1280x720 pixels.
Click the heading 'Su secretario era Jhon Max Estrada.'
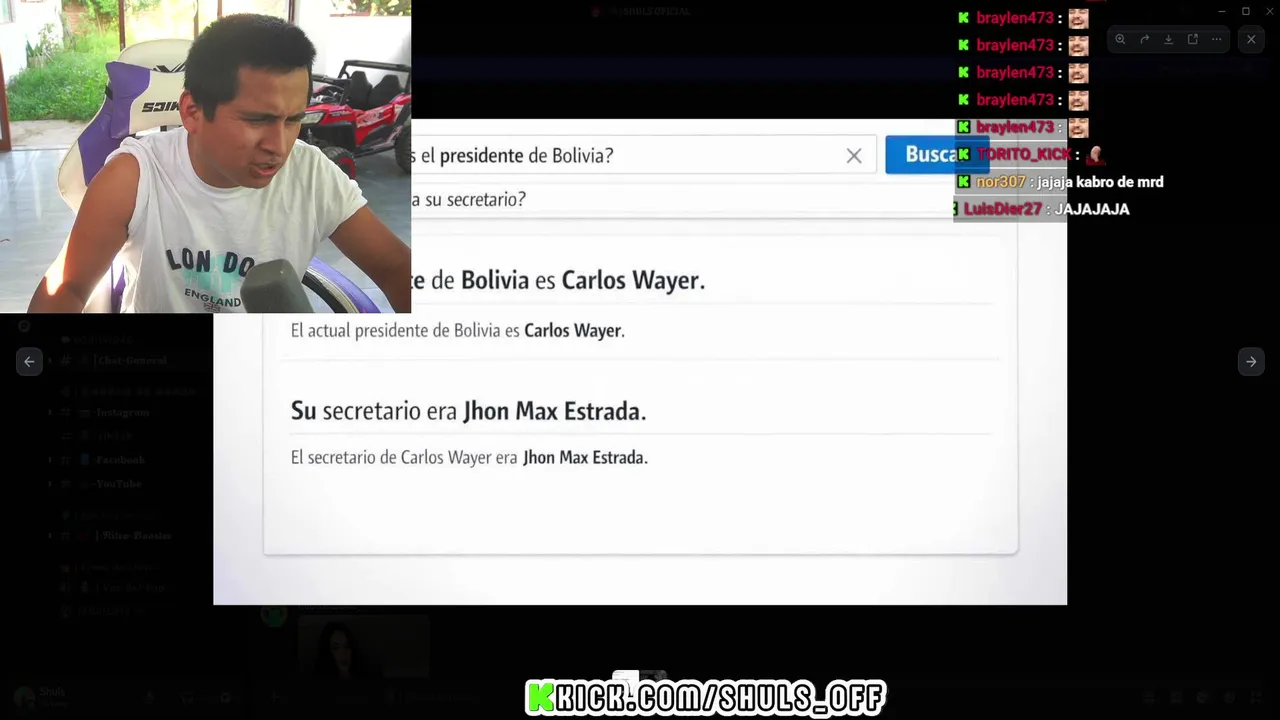point(468,411)
